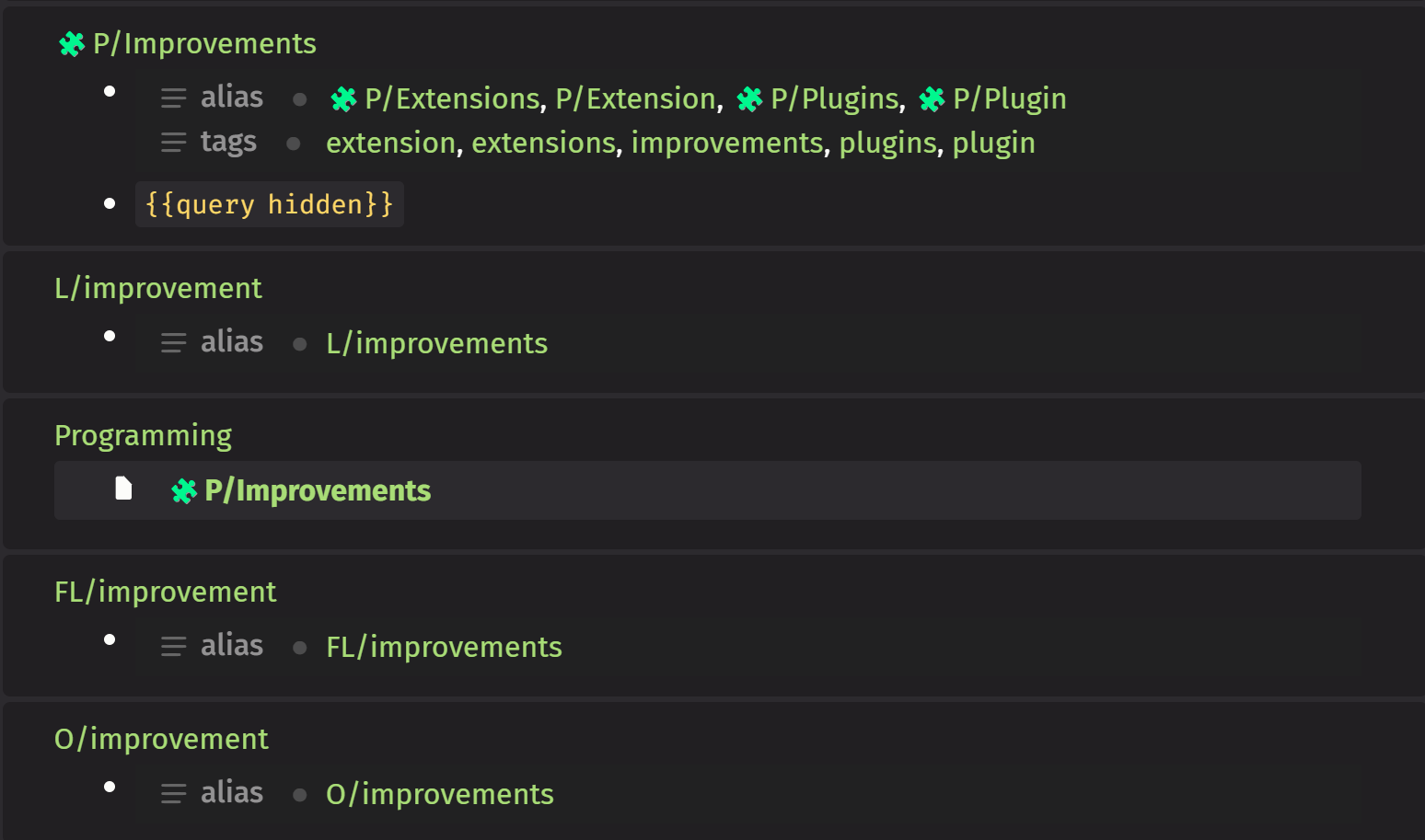
Task: Follow the O/improvements alias link
Action: 440,794
